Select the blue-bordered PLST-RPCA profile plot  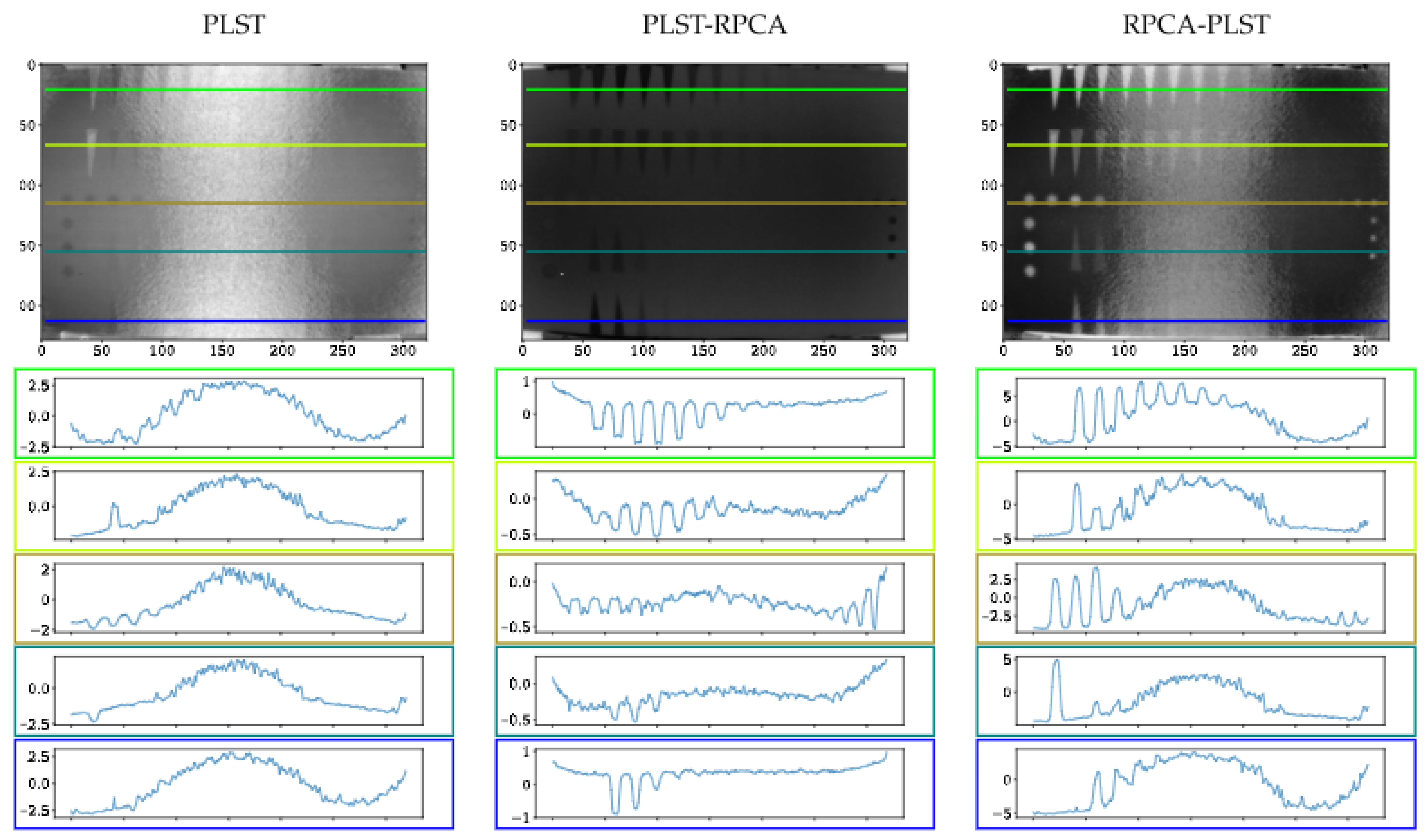click(714, 783)
